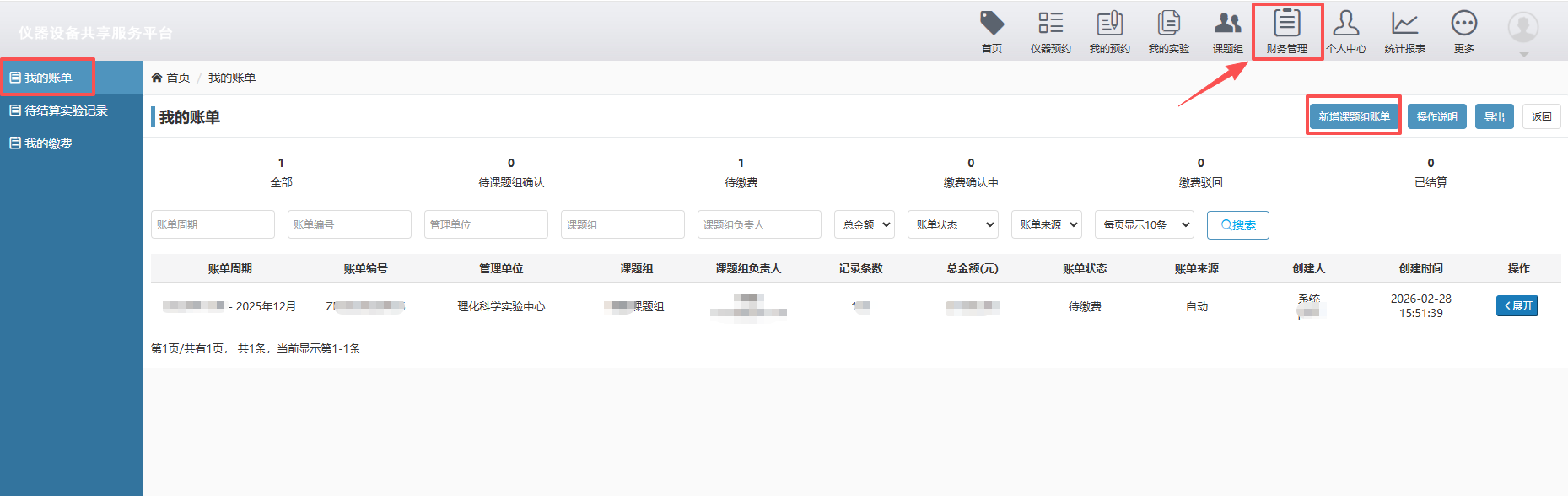This screenshot has height=496, width=1568.
Task: Click the 新增课题组账单 button
Action: click(x=1354, y=116)
